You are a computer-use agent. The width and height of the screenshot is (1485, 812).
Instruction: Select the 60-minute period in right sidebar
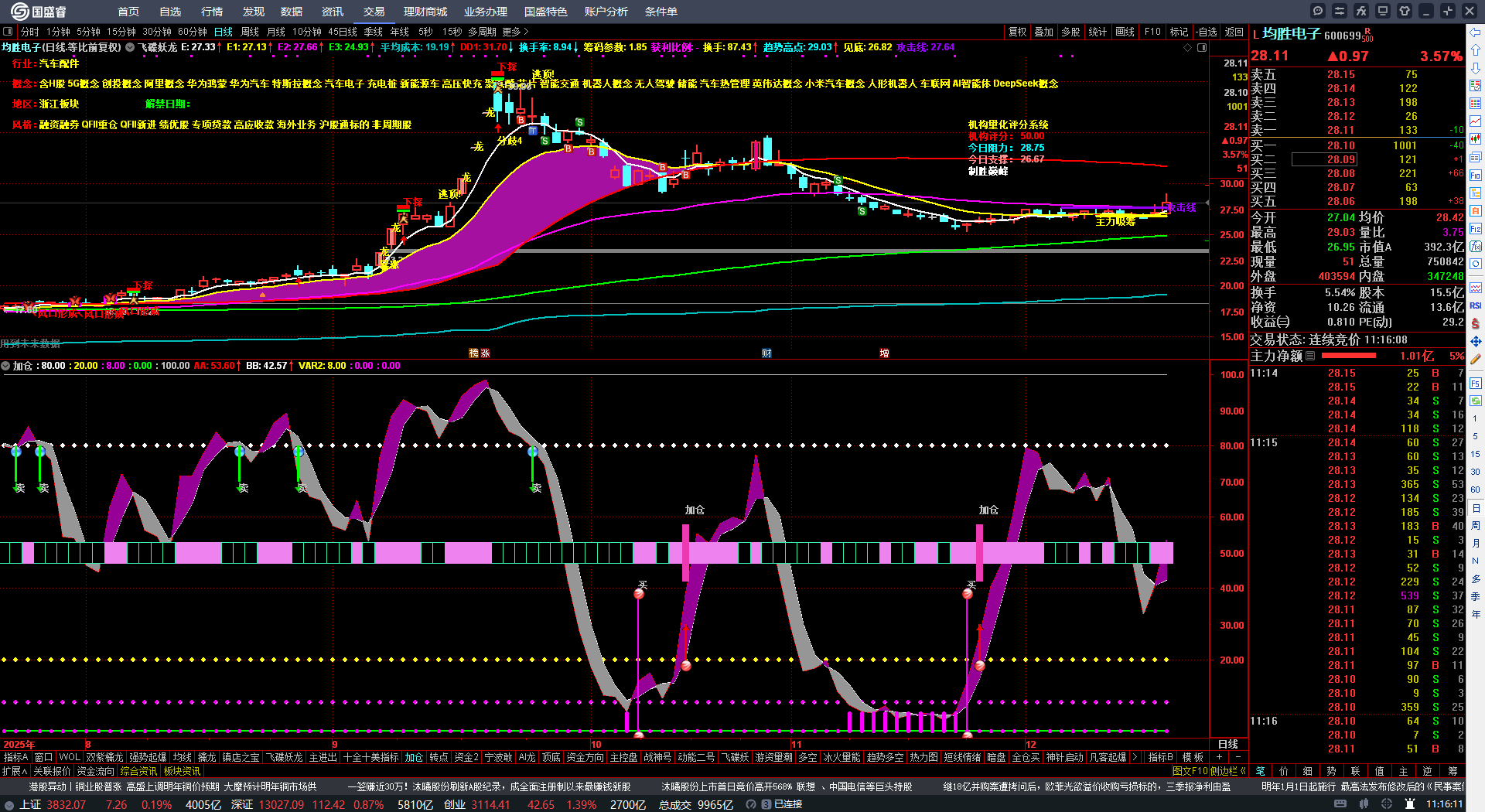1476,490
